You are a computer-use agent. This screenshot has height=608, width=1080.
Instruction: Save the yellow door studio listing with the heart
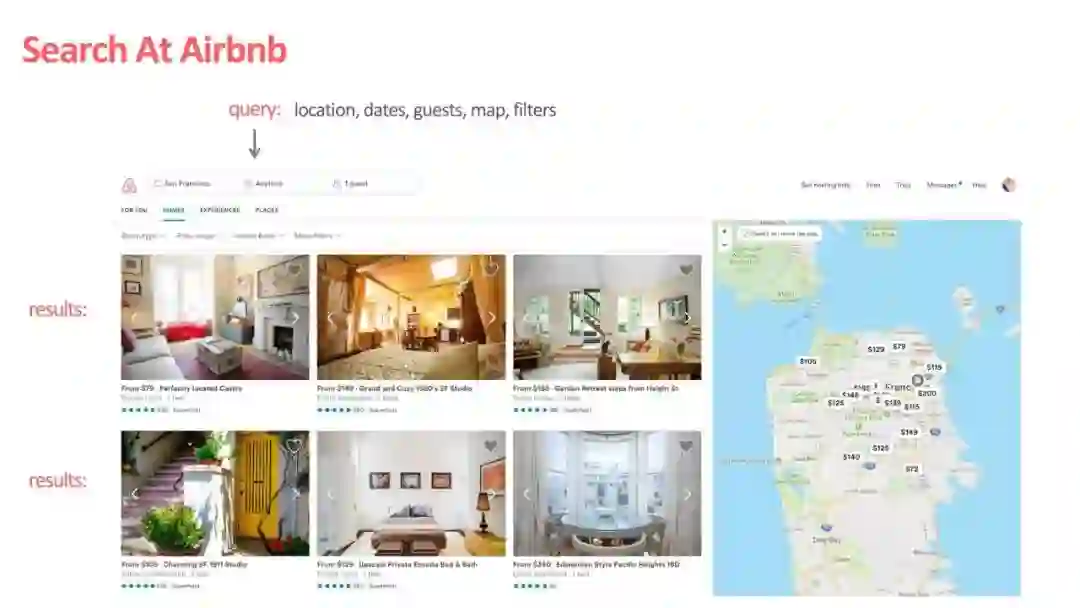pos(294,446)
